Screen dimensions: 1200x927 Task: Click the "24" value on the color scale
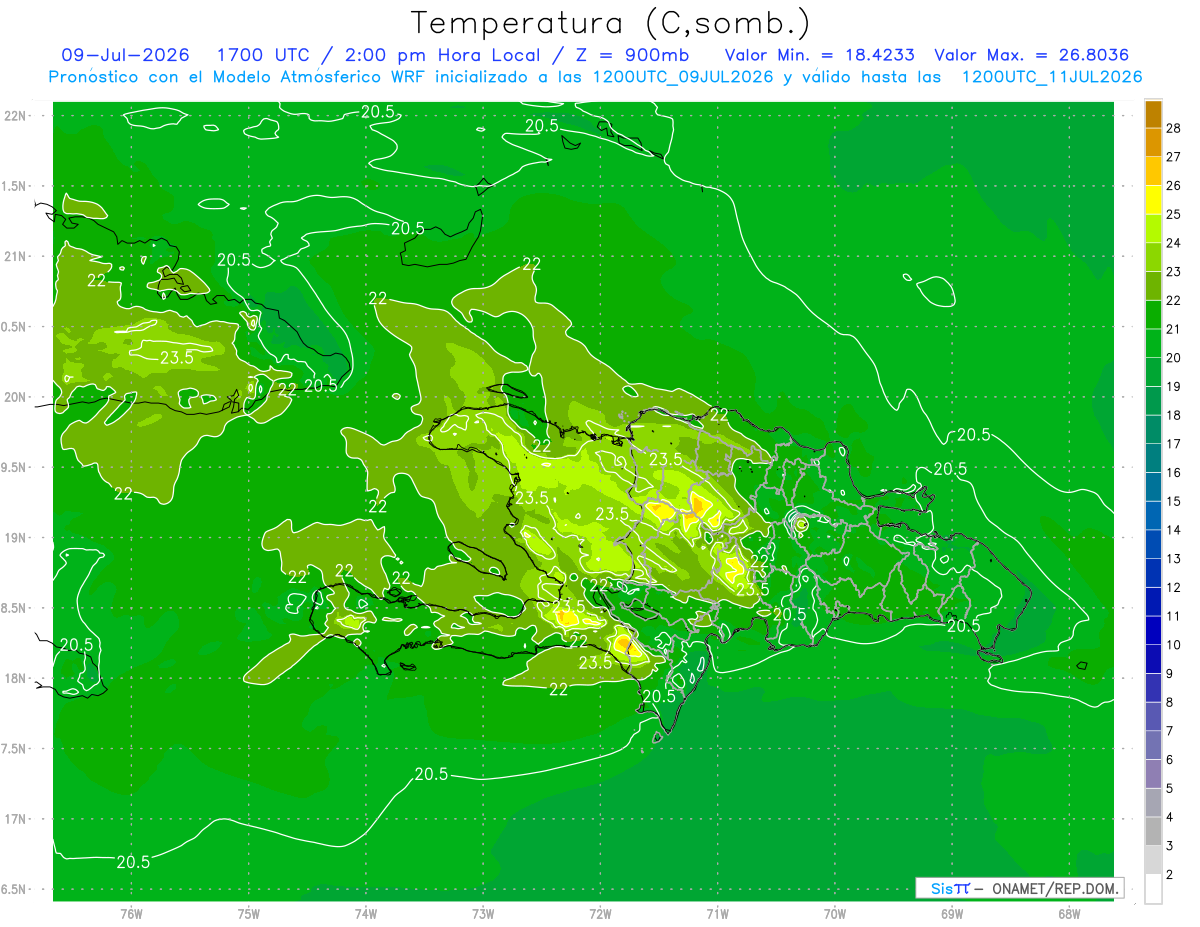pos(1174,243)
